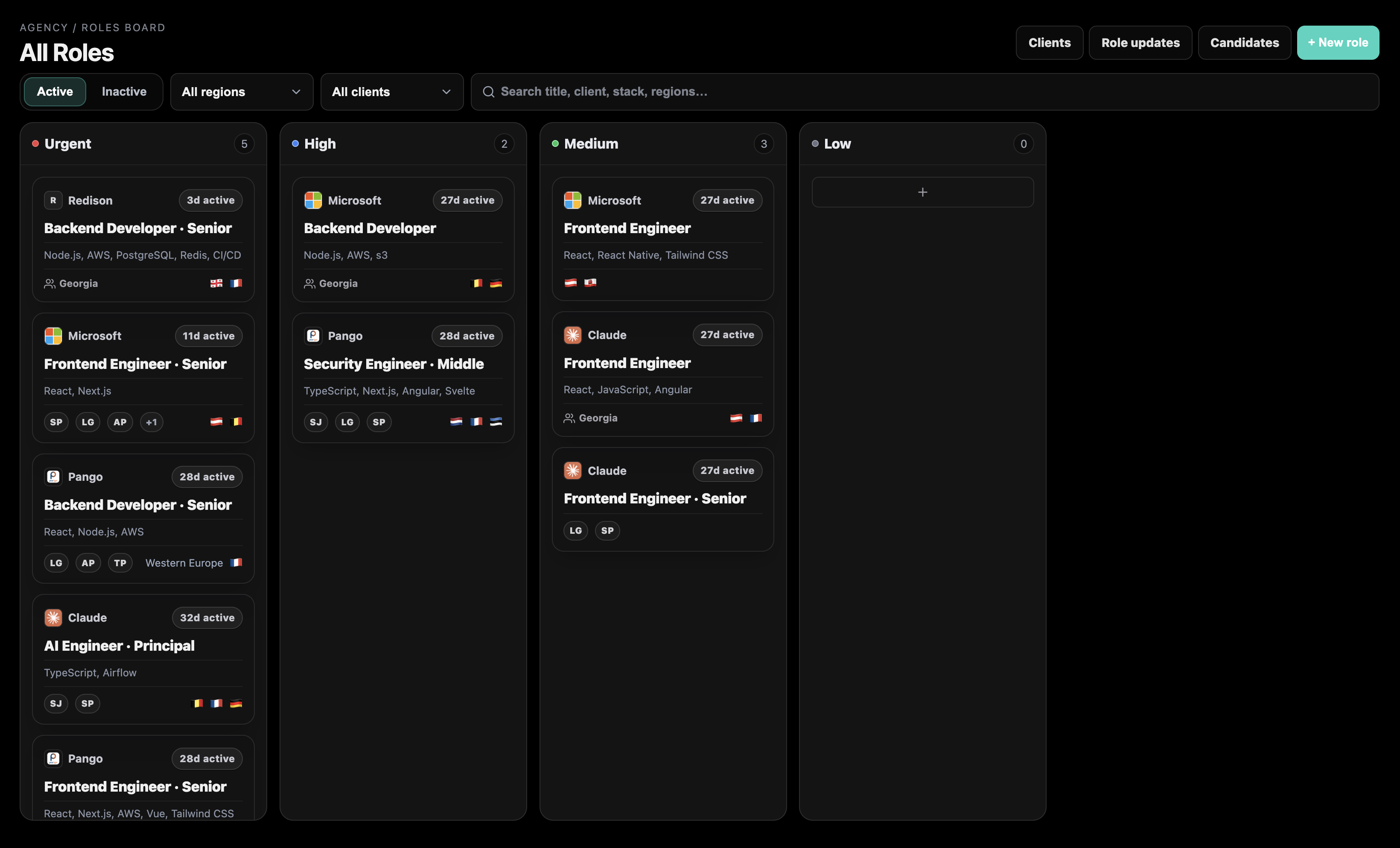Click Germany flag on Microsoft Backend Developer card

click(x=496, y=283)
